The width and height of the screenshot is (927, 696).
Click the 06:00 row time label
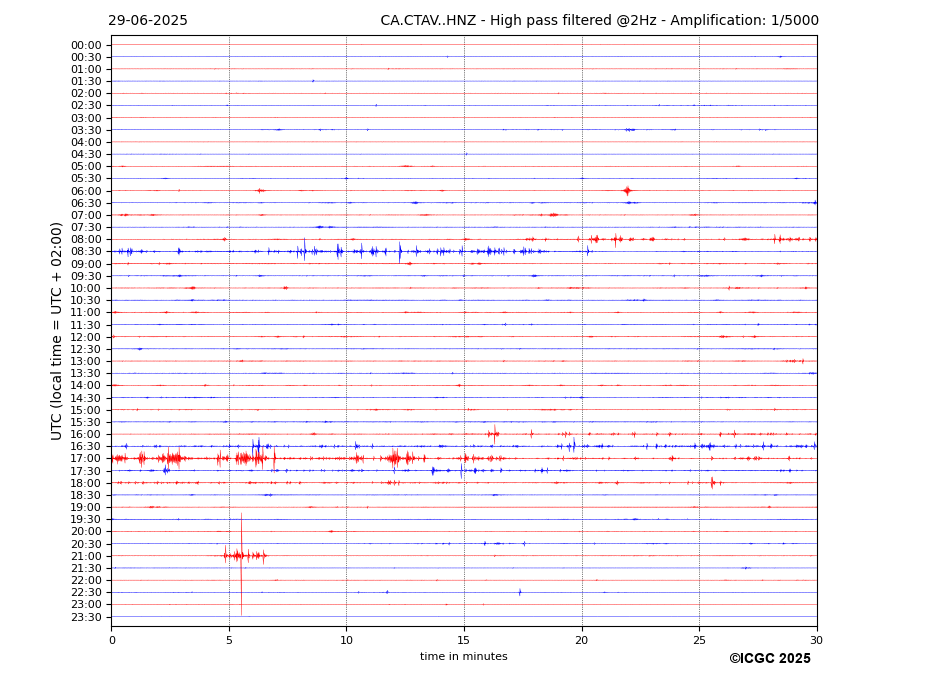pyautogui.click(x=86, y=191)
